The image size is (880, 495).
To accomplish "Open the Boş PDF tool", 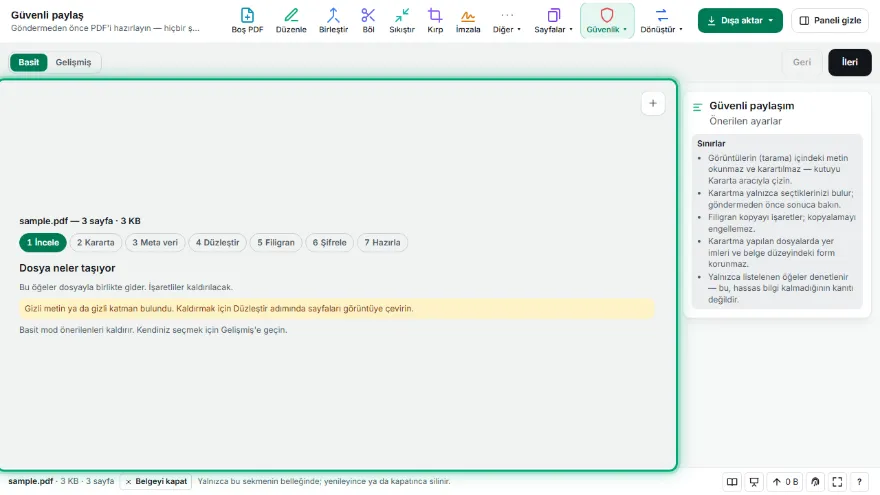I will tap(247, 20).
